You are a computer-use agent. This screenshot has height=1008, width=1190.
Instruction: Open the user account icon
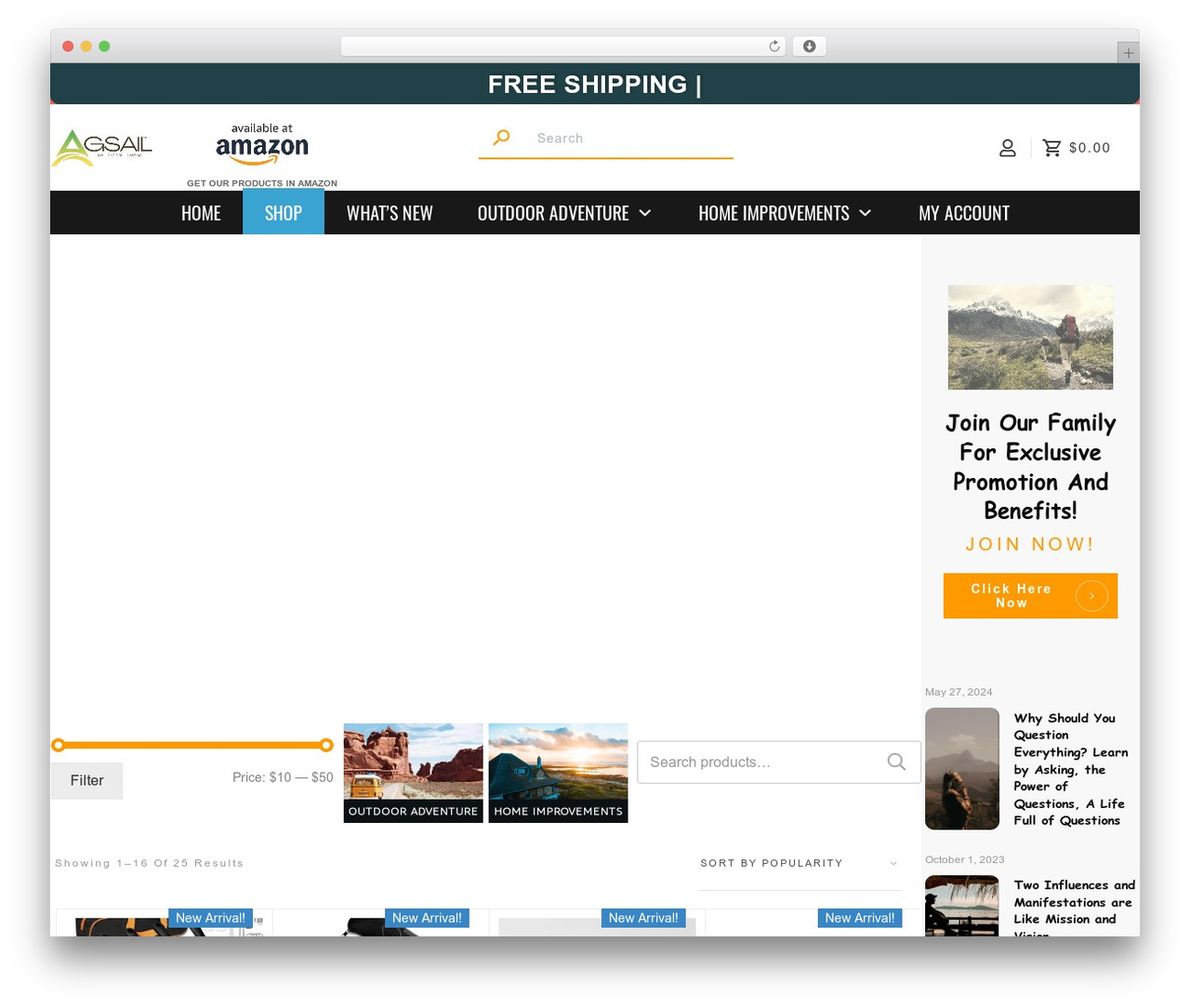coord(1007,148)
